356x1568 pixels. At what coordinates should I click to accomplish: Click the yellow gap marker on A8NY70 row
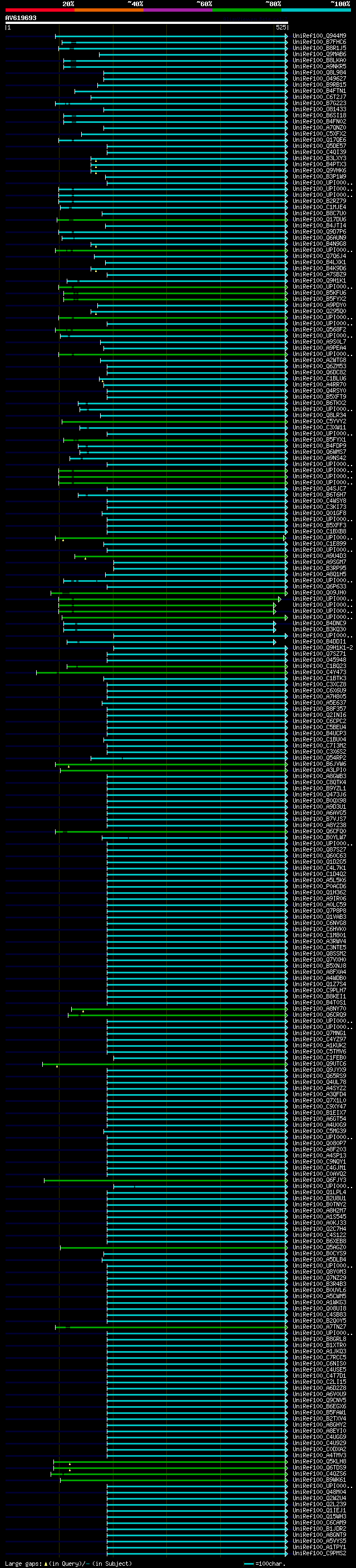coord(83,1011)
